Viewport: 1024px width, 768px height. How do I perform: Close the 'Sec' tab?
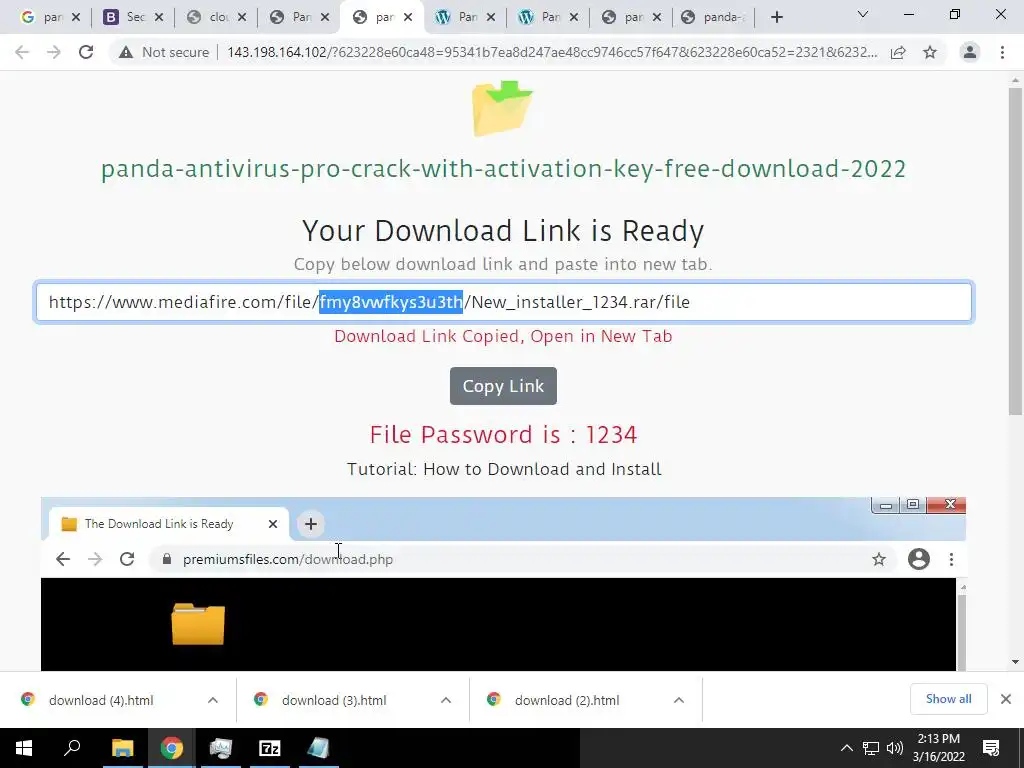(x=159, y=18)
